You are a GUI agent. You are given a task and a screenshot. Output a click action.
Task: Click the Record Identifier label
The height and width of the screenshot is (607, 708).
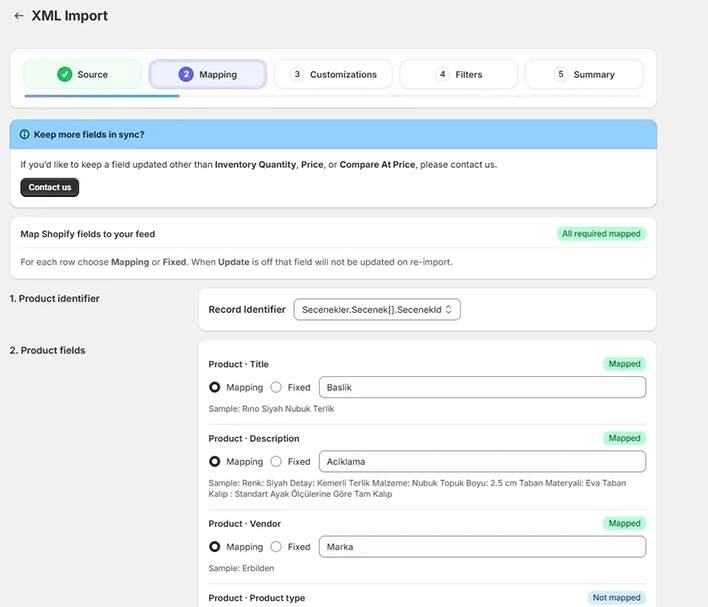[x=247, y=309]
